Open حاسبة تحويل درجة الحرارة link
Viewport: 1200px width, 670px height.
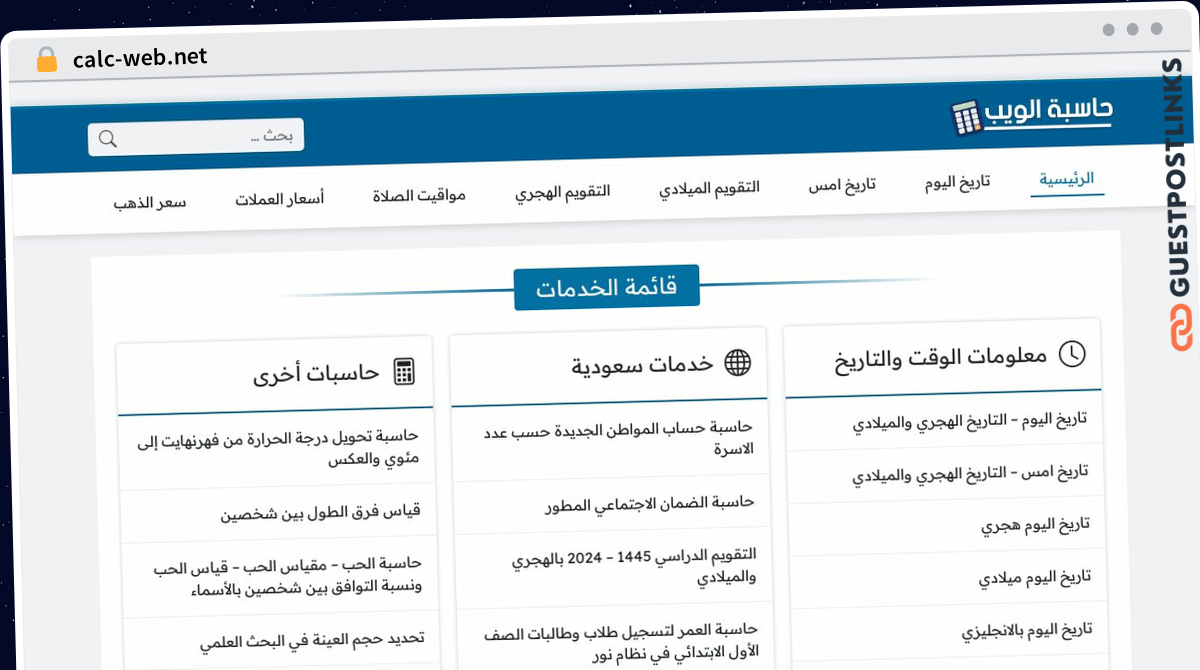pos(278,448)
